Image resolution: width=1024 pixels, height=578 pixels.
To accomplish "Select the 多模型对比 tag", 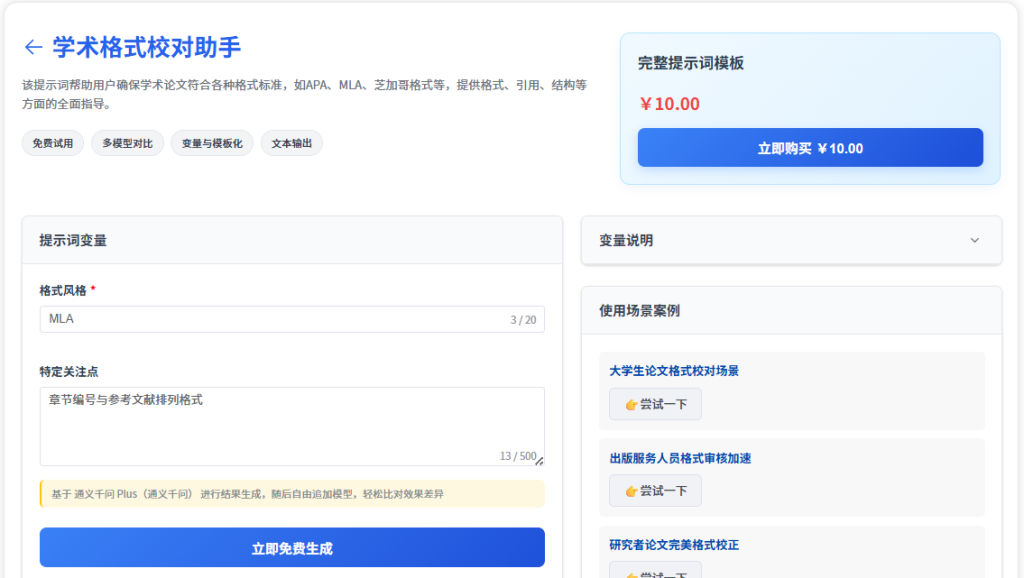I will [x=127, y=143].
